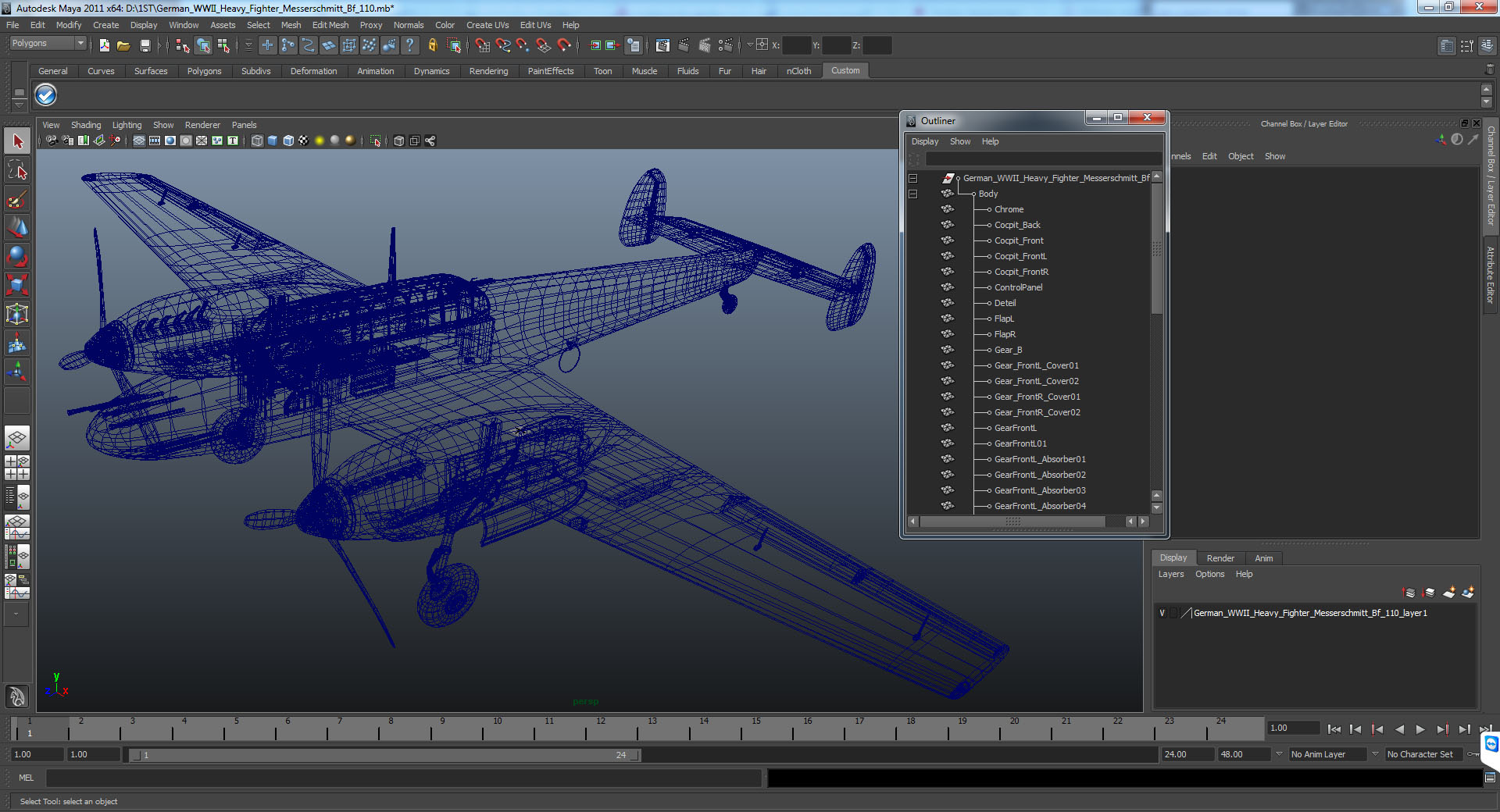
Task: Choose the Universal Manipulator tool
Action: click(17, 314)
